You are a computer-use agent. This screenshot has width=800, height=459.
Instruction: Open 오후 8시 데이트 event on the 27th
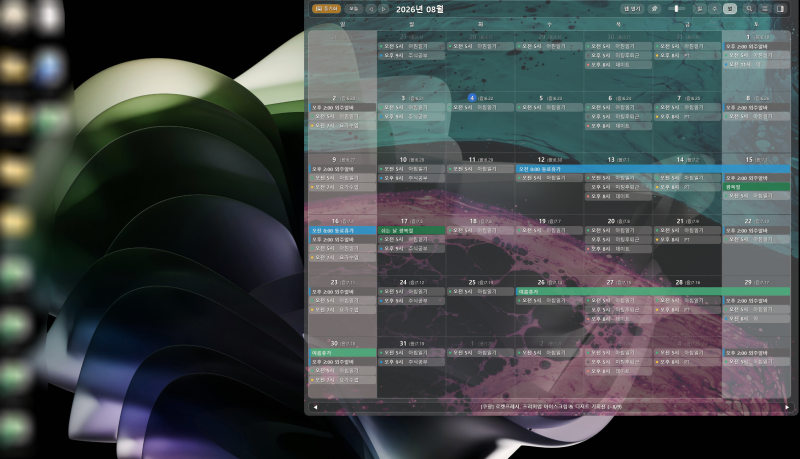point(618,319)
